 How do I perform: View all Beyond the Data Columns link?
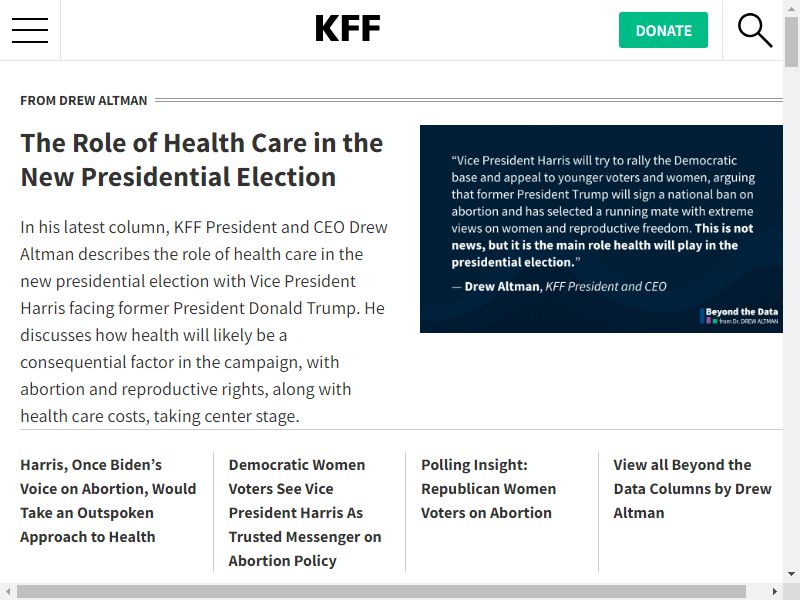(692, 488)
